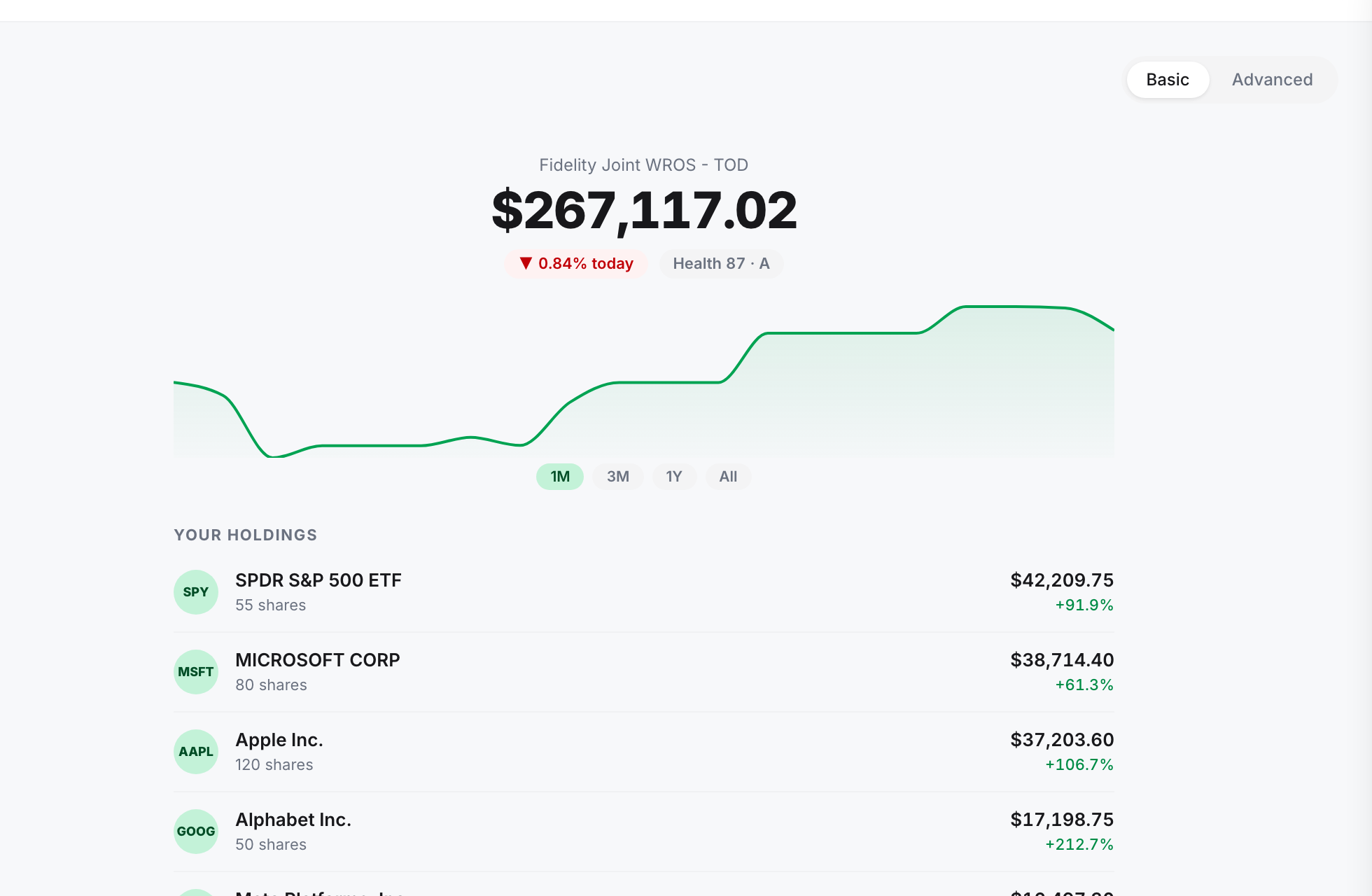Click the YOUR HOLDINGS section heading
The image size is (1372, 896).
tap(246, 535)
